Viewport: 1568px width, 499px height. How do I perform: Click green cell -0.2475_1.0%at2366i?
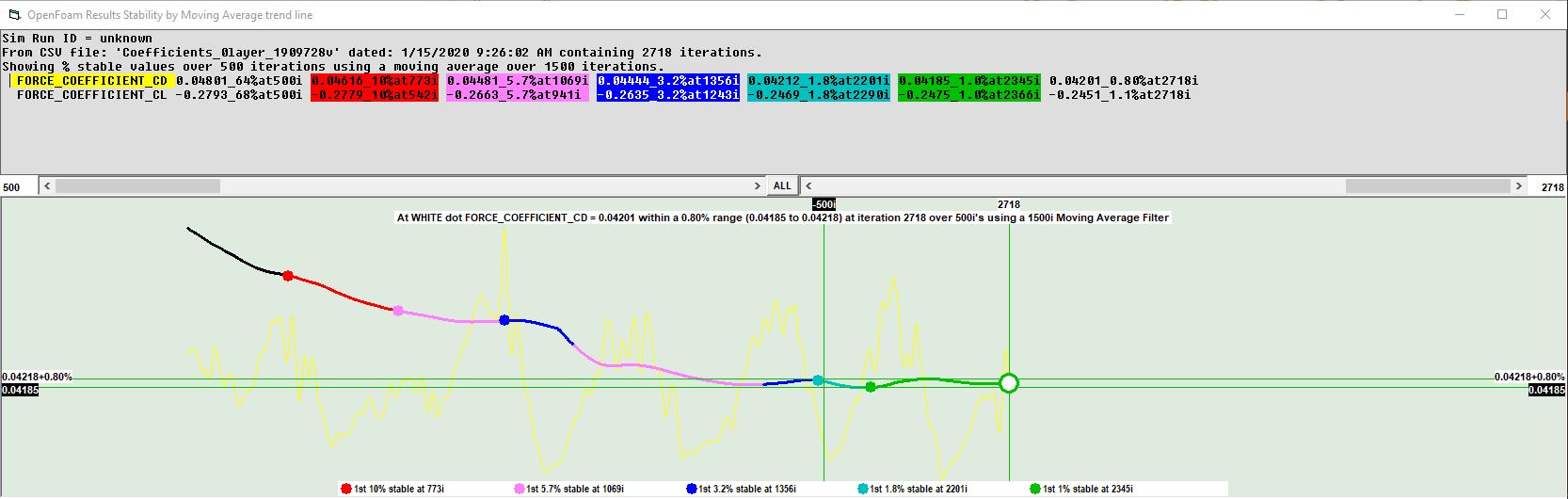pyautogui.click(x=969, y=95)
